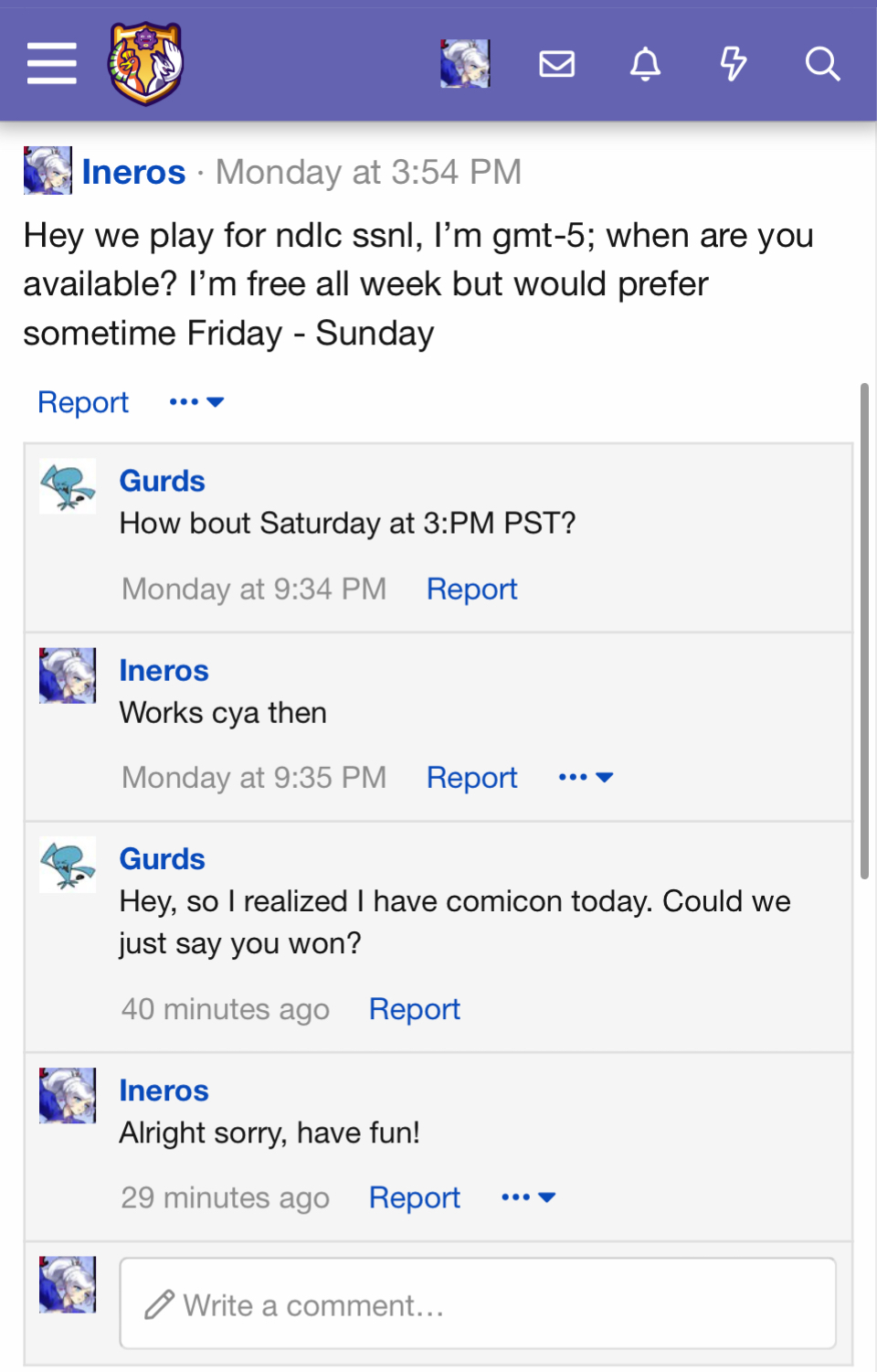Screen dimensions: 877x1372
Task: Open the alerts bell icon
Action: [645, 64]
